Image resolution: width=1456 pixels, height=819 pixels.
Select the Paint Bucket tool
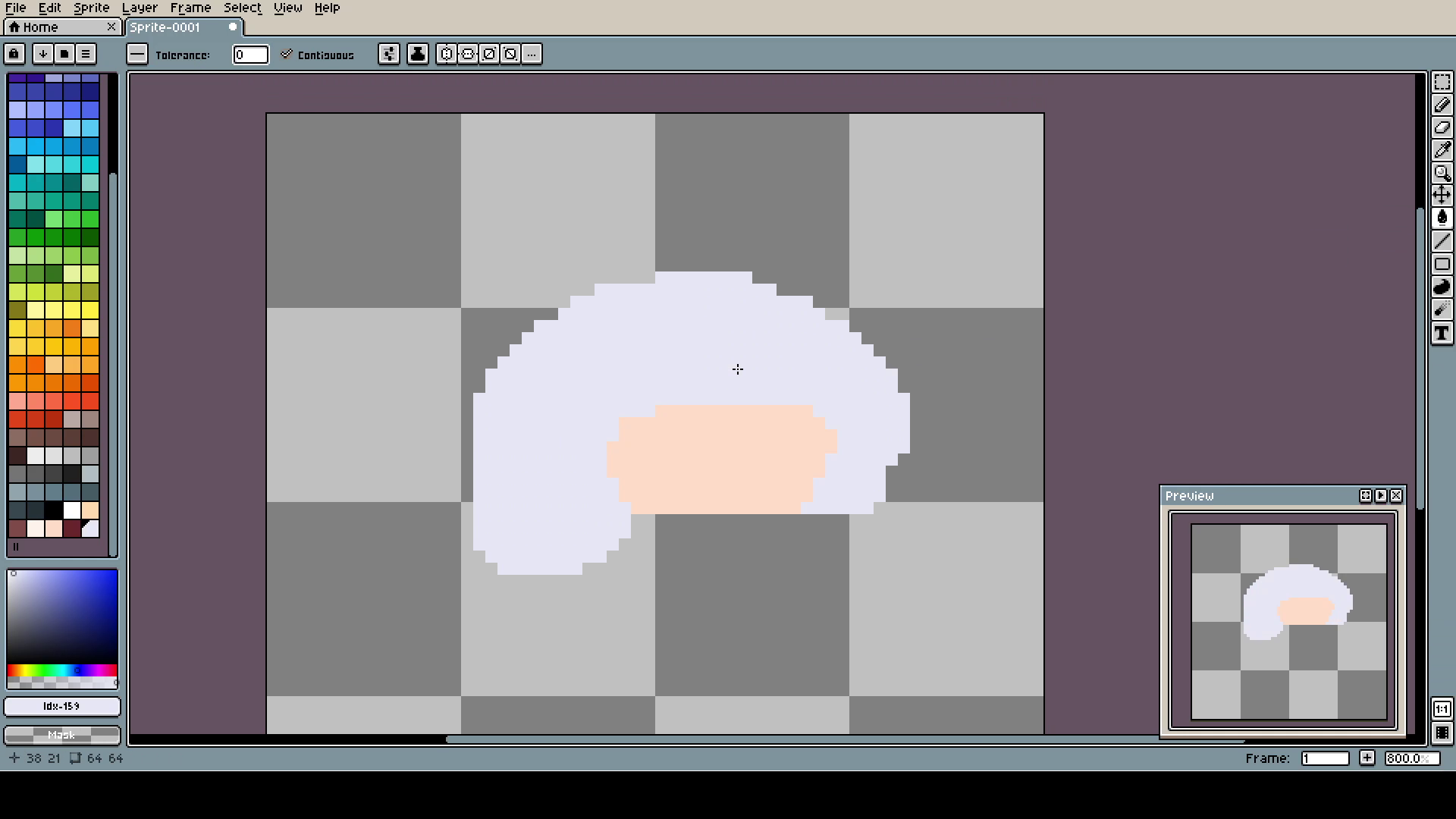pyautogui.click(x=1442, y=218)
